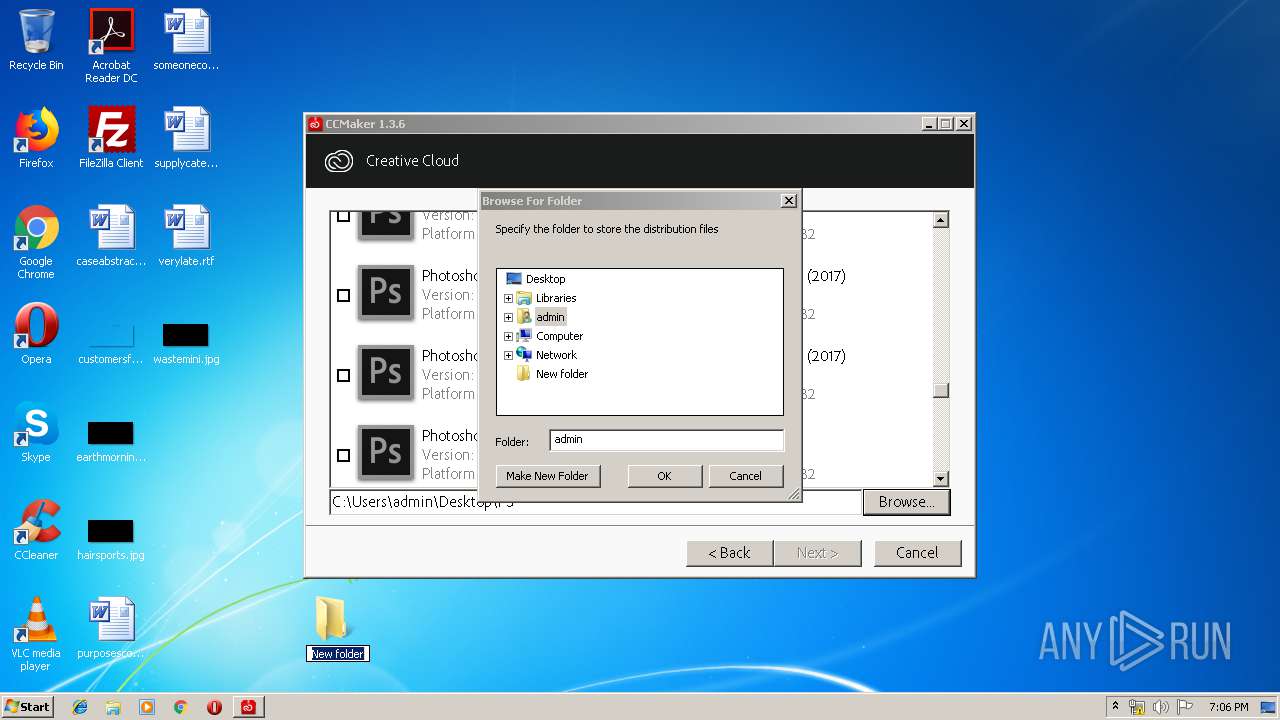Screen dimensions: 1280x720
Task: Open the VLC media player shortcut
Action: 36,634
